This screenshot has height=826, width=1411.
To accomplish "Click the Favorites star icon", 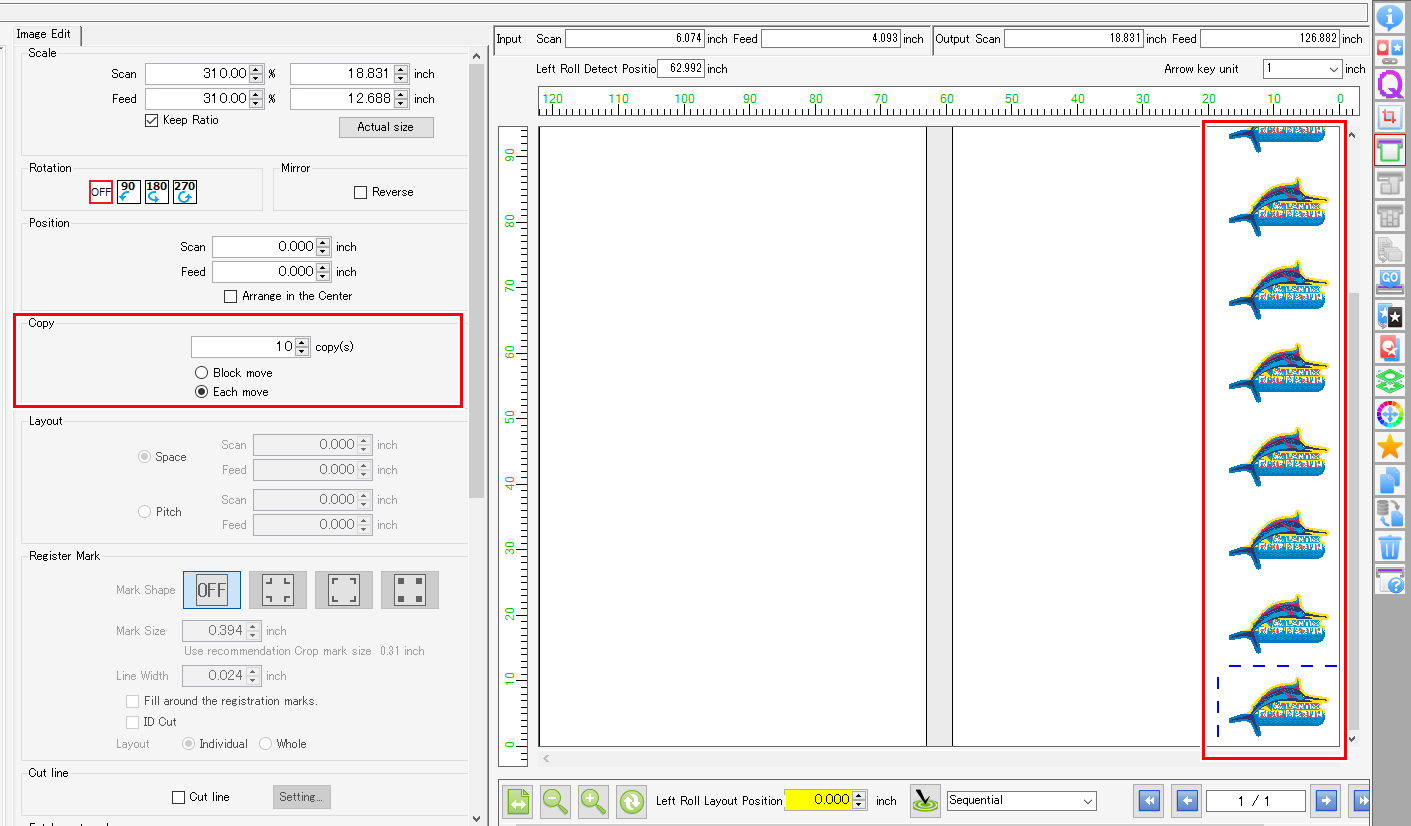I will pyautogui.click(x=1390, y=446).
